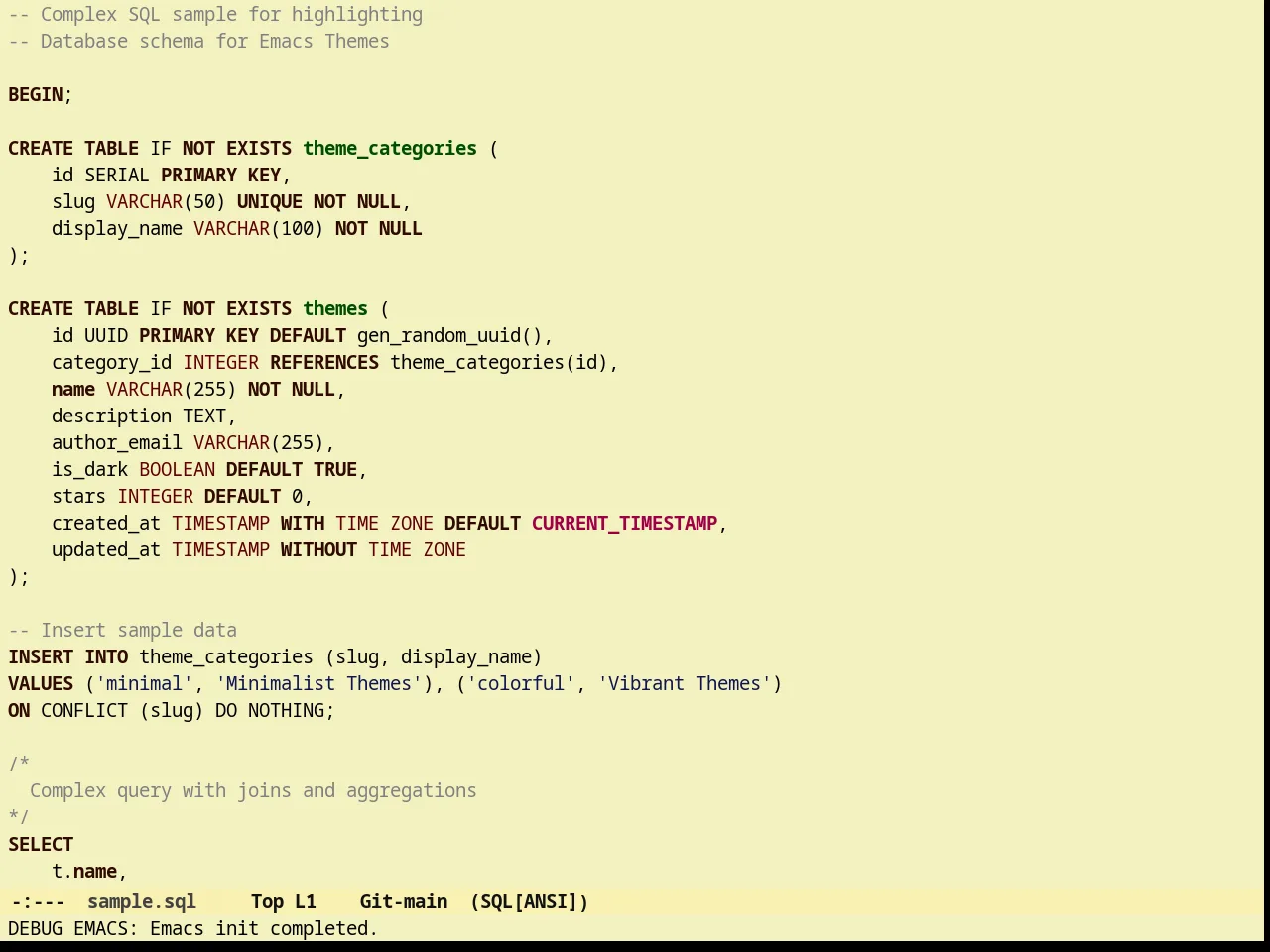Click the 'Minimalist Themes' string literal
The width and height of the screenshot is (1270, 952).
coord(318,684)
